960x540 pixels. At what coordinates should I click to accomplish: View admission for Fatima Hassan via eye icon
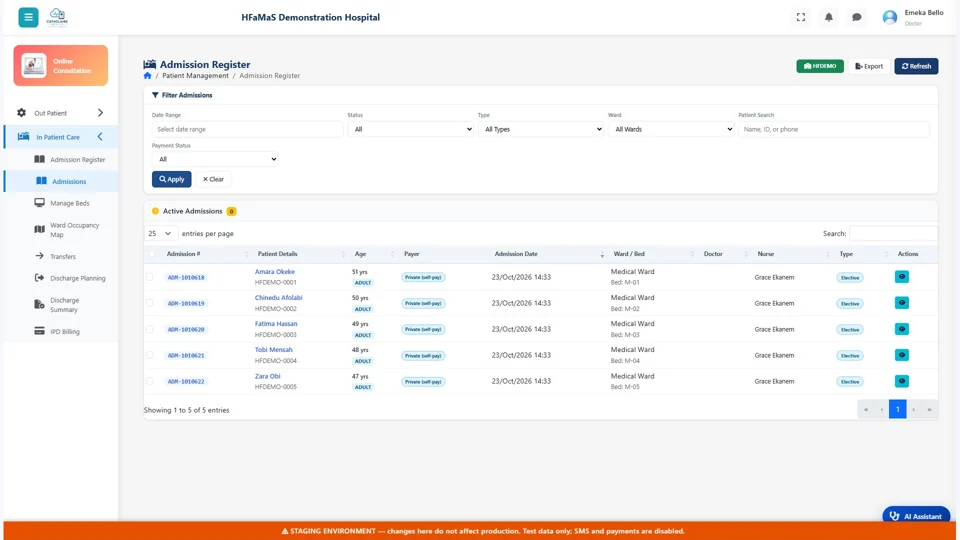pos(901,329)
